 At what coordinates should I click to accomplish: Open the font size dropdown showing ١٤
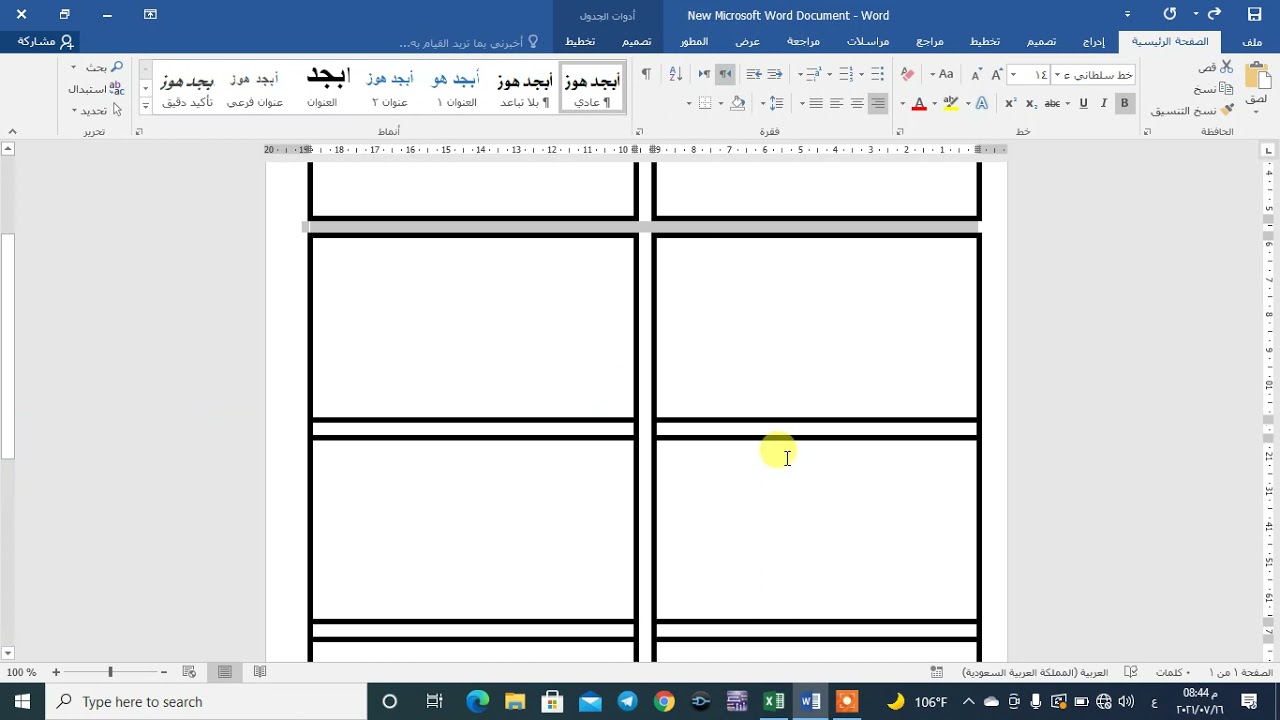pos(1013,75)
